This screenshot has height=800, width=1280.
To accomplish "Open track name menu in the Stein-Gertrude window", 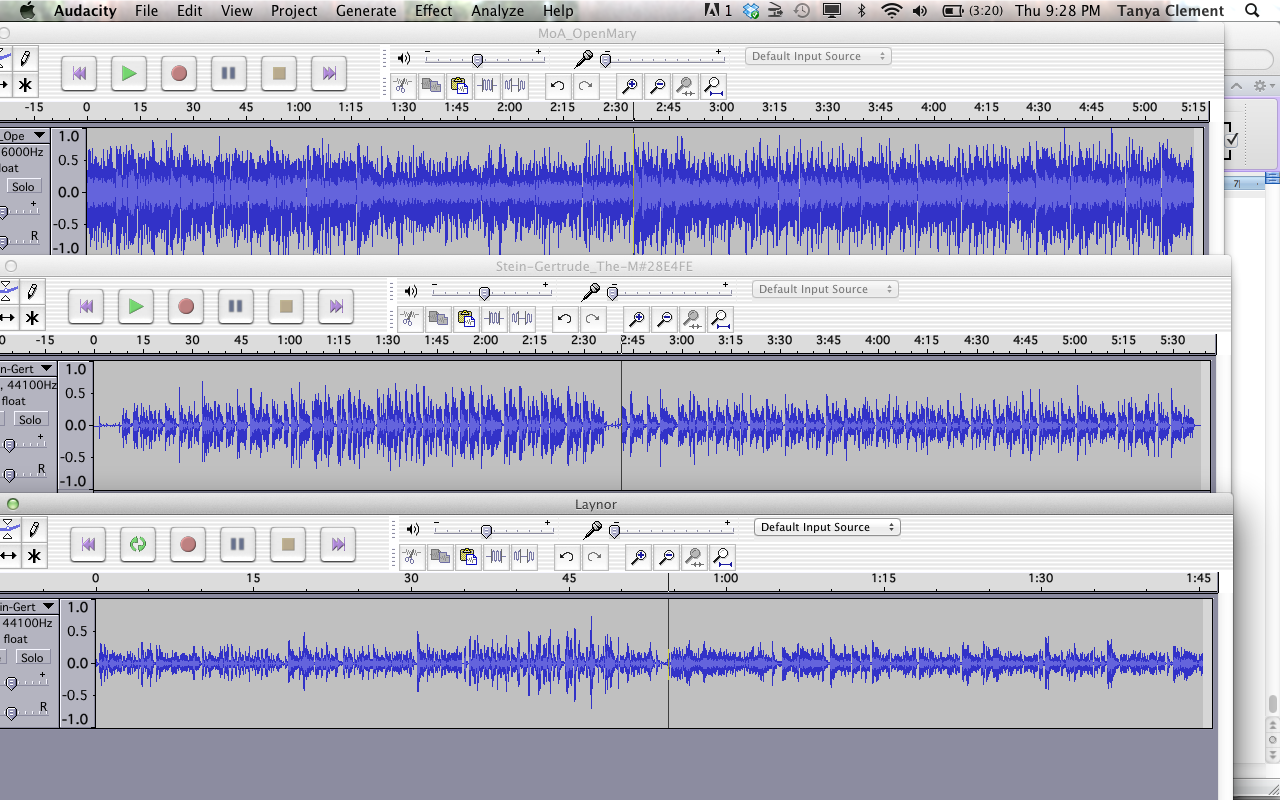I will point(28,369).
